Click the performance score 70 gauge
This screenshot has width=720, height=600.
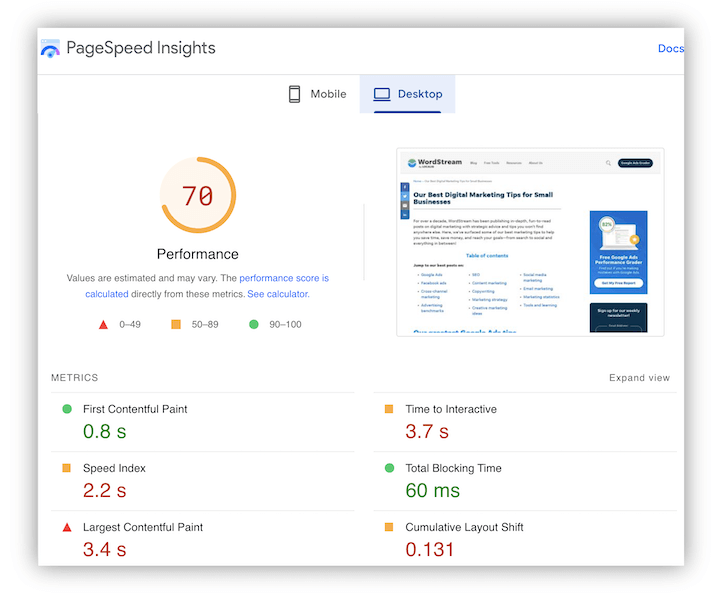click(x=198, y=194)
